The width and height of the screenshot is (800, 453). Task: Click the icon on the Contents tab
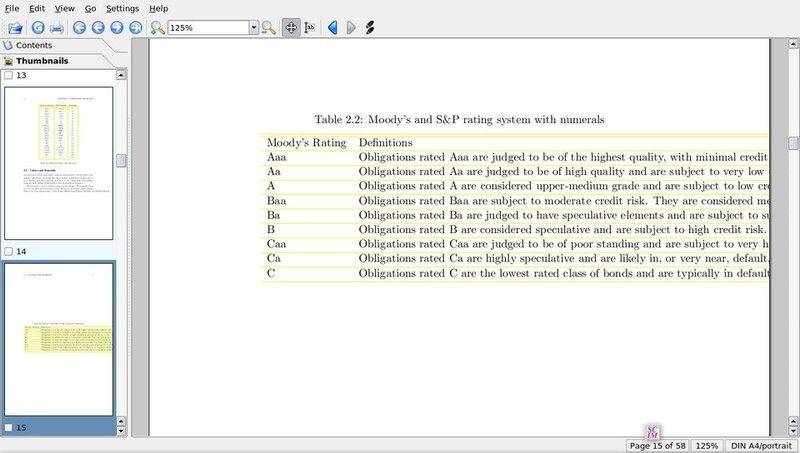tap(8, 45)
